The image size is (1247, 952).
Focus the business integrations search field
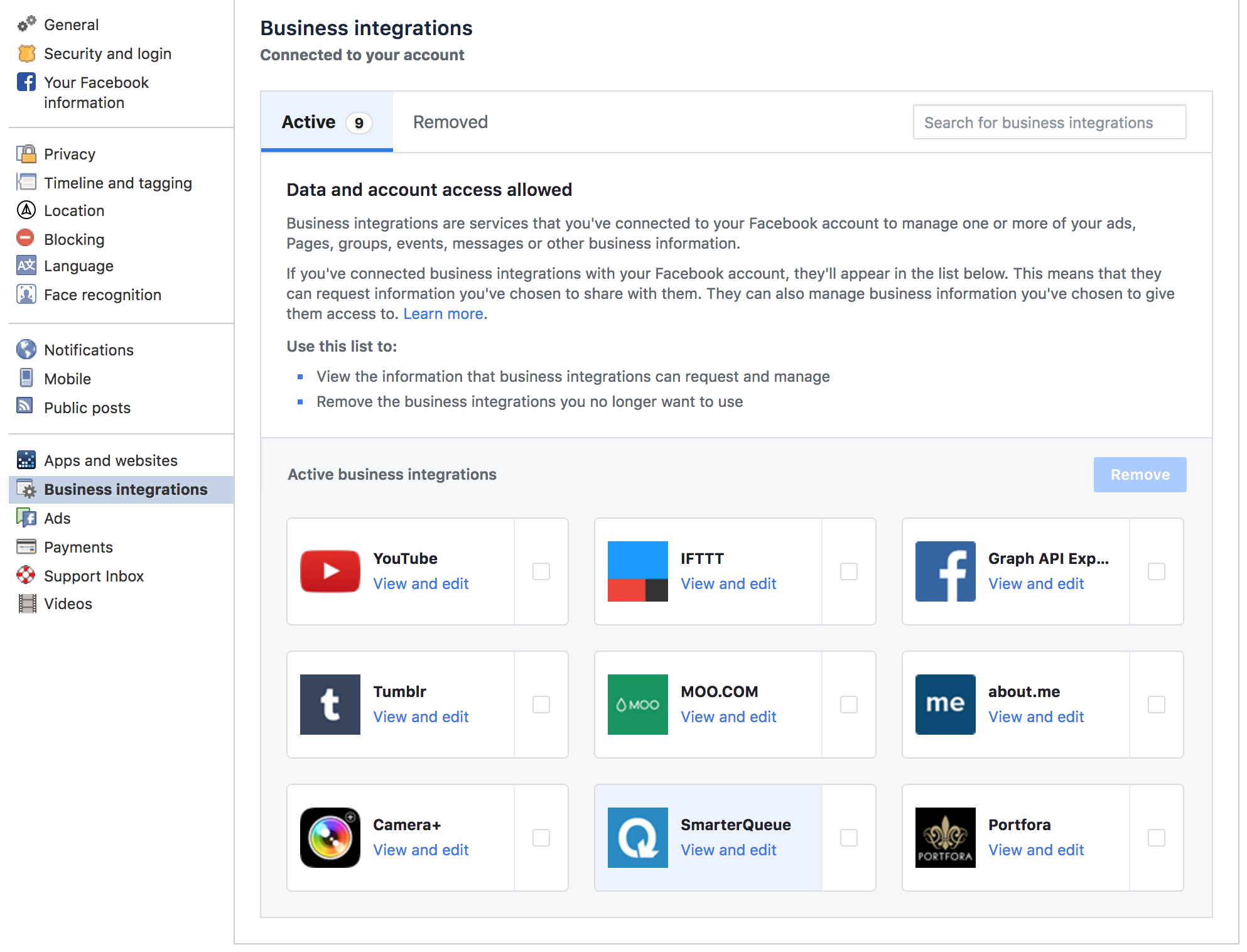pos(1049,122)
